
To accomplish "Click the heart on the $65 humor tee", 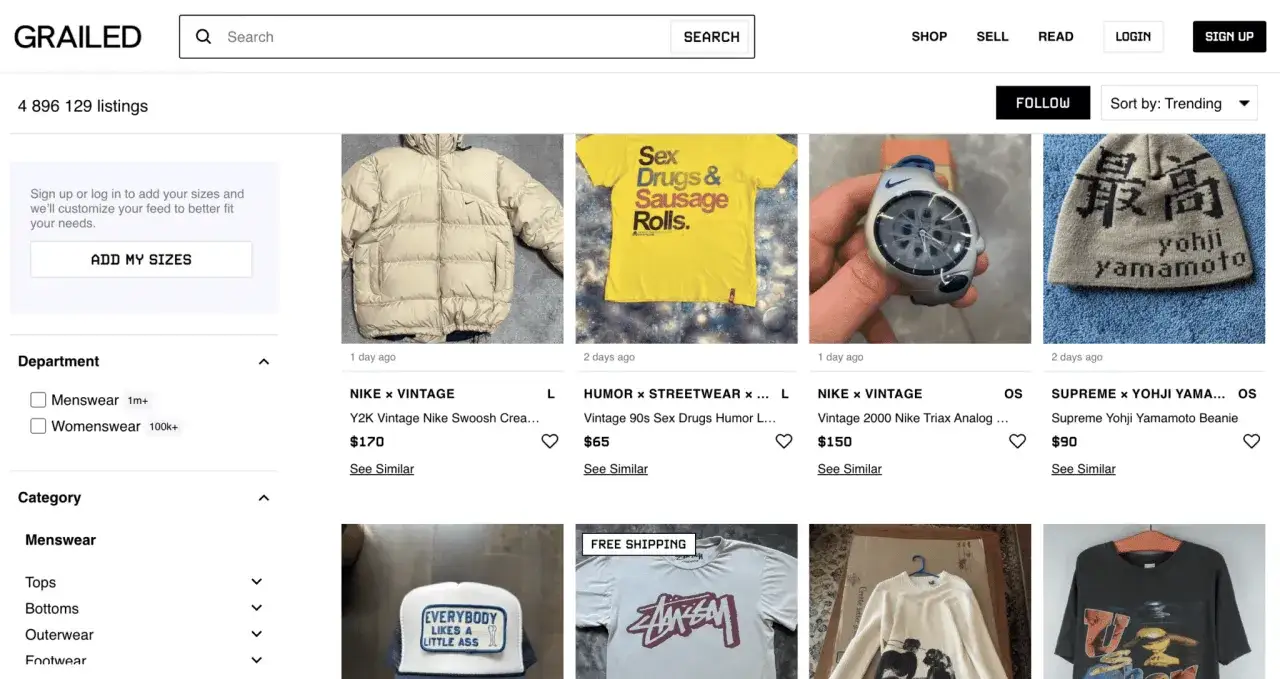I will (784, 441).
